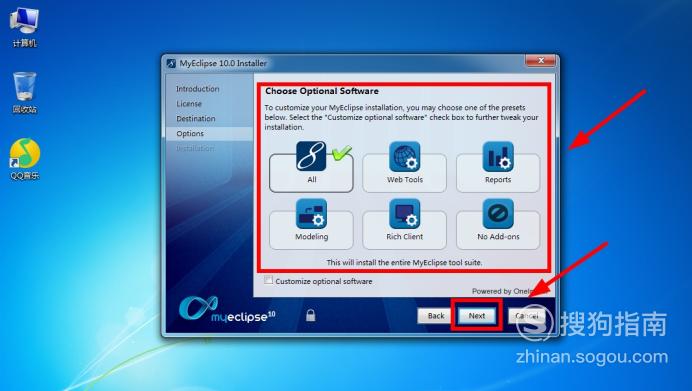The image size is (692, 391).
Task: Click the lock icon in installer footer
Action: pos(311,315)
